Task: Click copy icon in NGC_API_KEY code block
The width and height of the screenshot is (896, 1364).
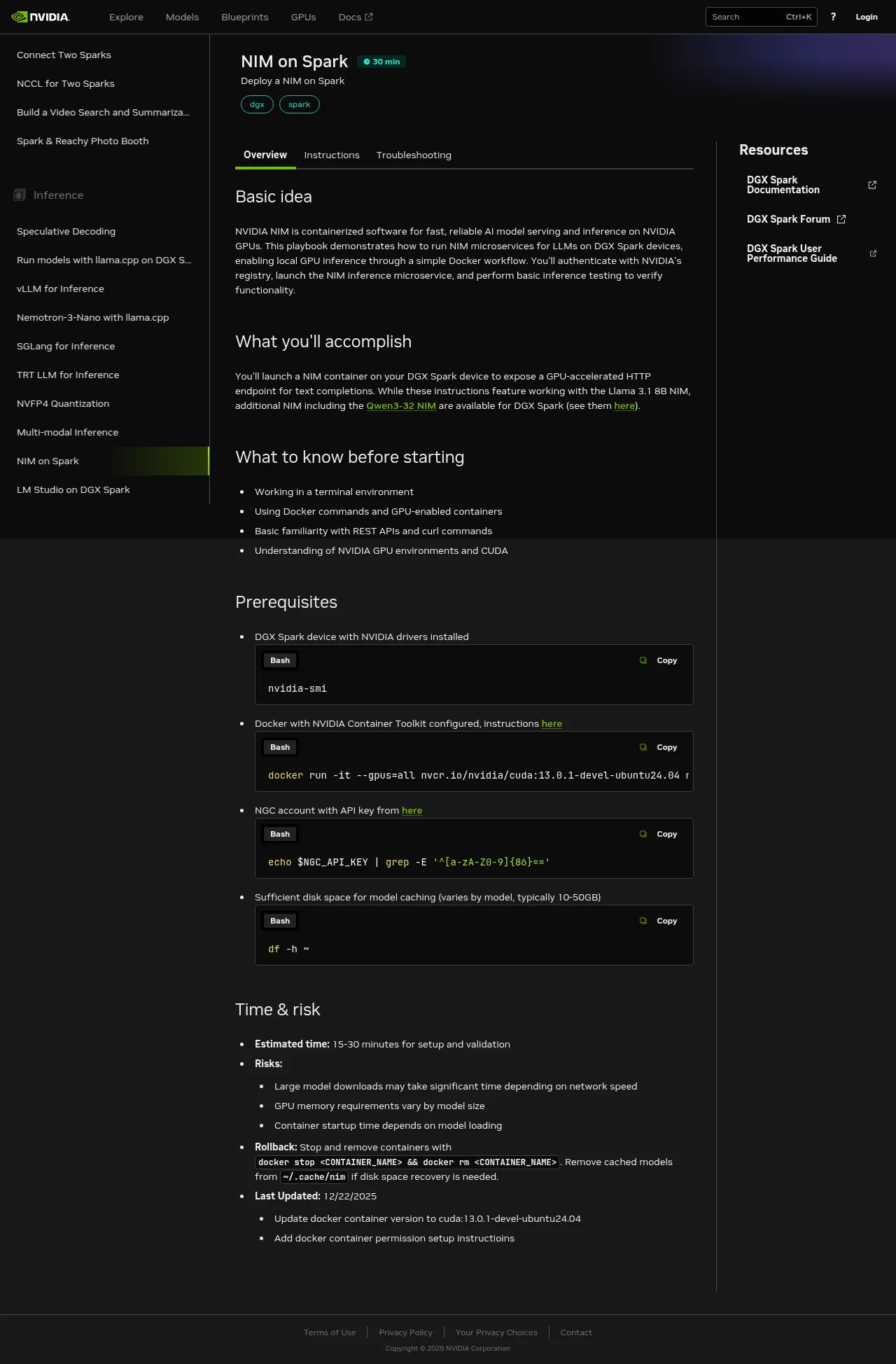Action: click(x=643, y=834)
